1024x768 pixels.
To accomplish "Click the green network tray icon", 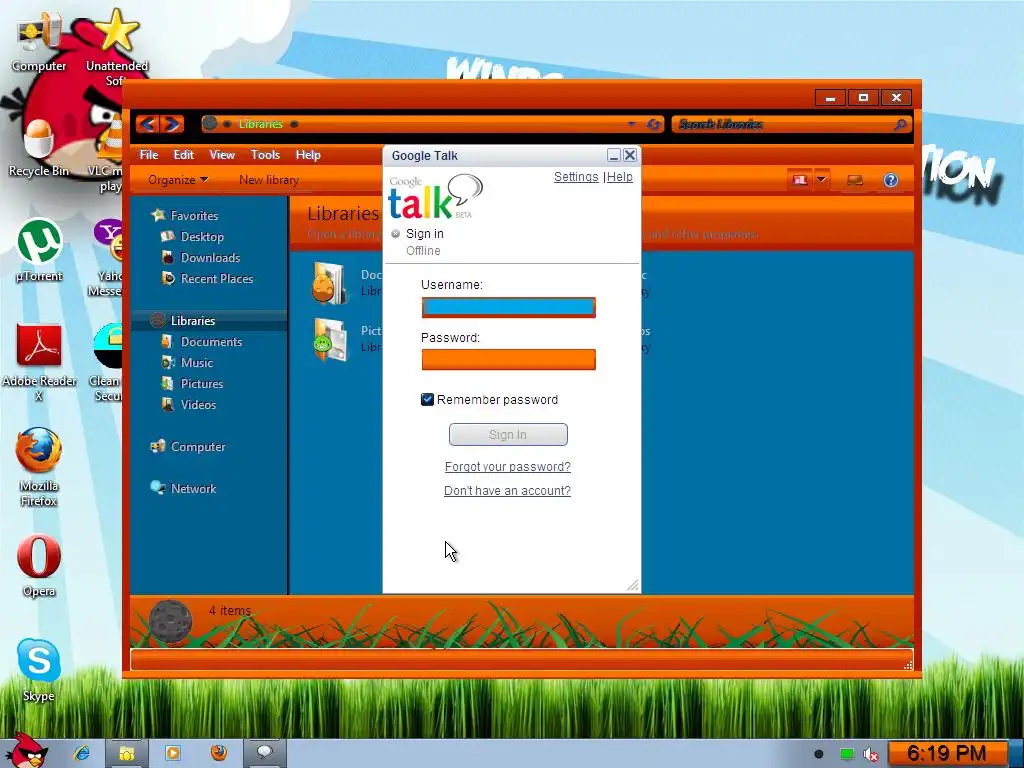I will coord(846,754).
